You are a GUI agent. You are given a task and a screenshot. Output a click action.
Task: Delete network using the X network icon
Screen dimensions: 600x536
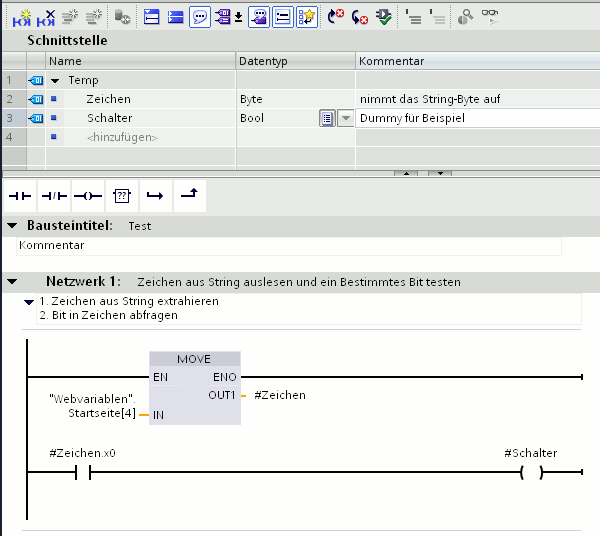[46, 18]
